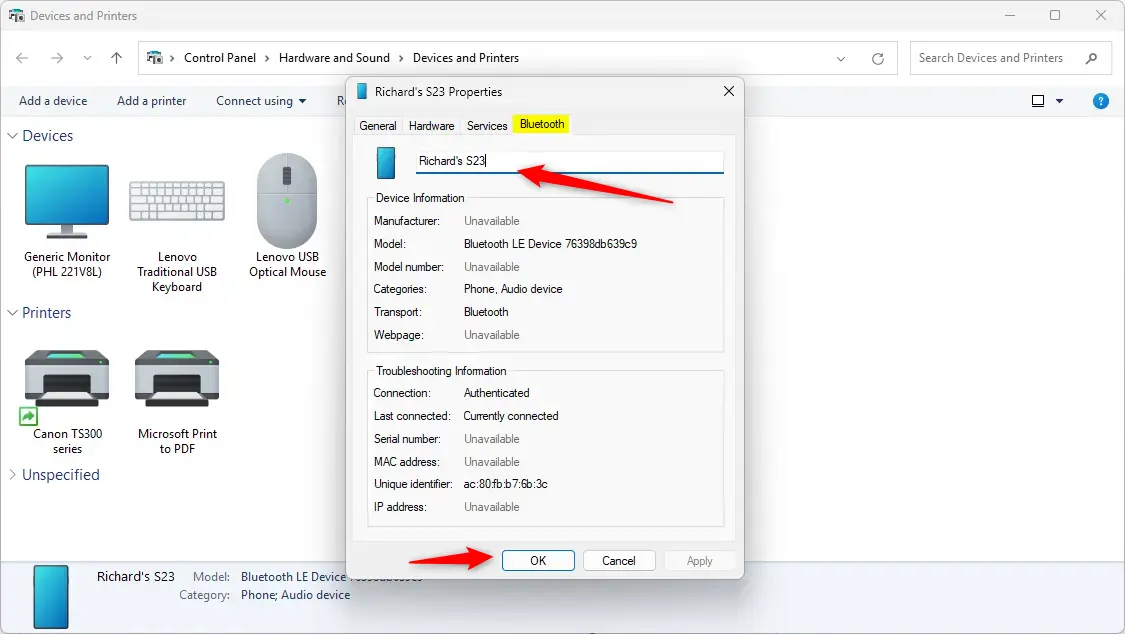Switch to the Services tab
Viewport: 1125px width, 634px height.
pyautogui.click(x=487, y=126)
